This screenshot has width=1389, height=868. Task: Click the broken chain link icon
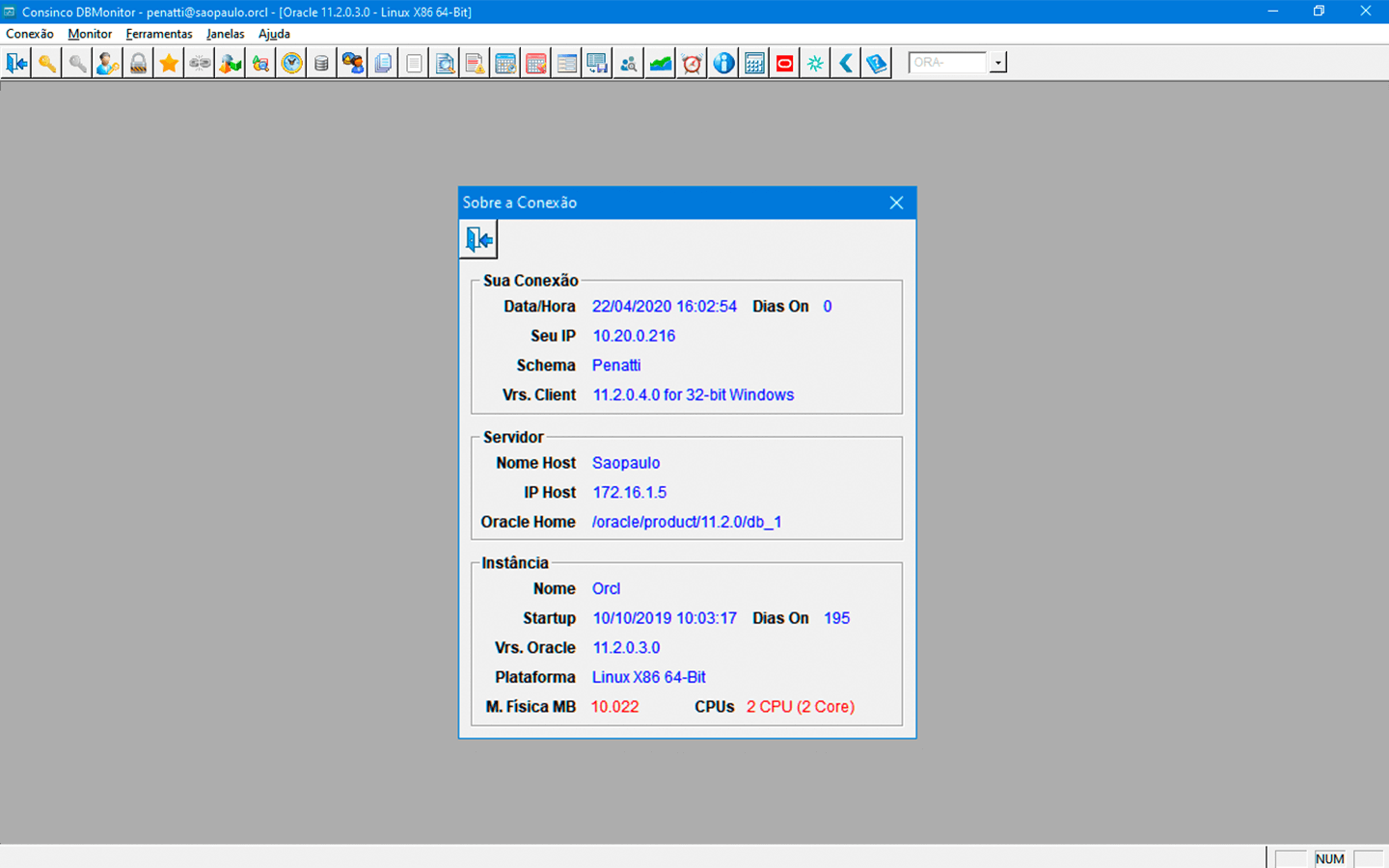click(200, 64)
